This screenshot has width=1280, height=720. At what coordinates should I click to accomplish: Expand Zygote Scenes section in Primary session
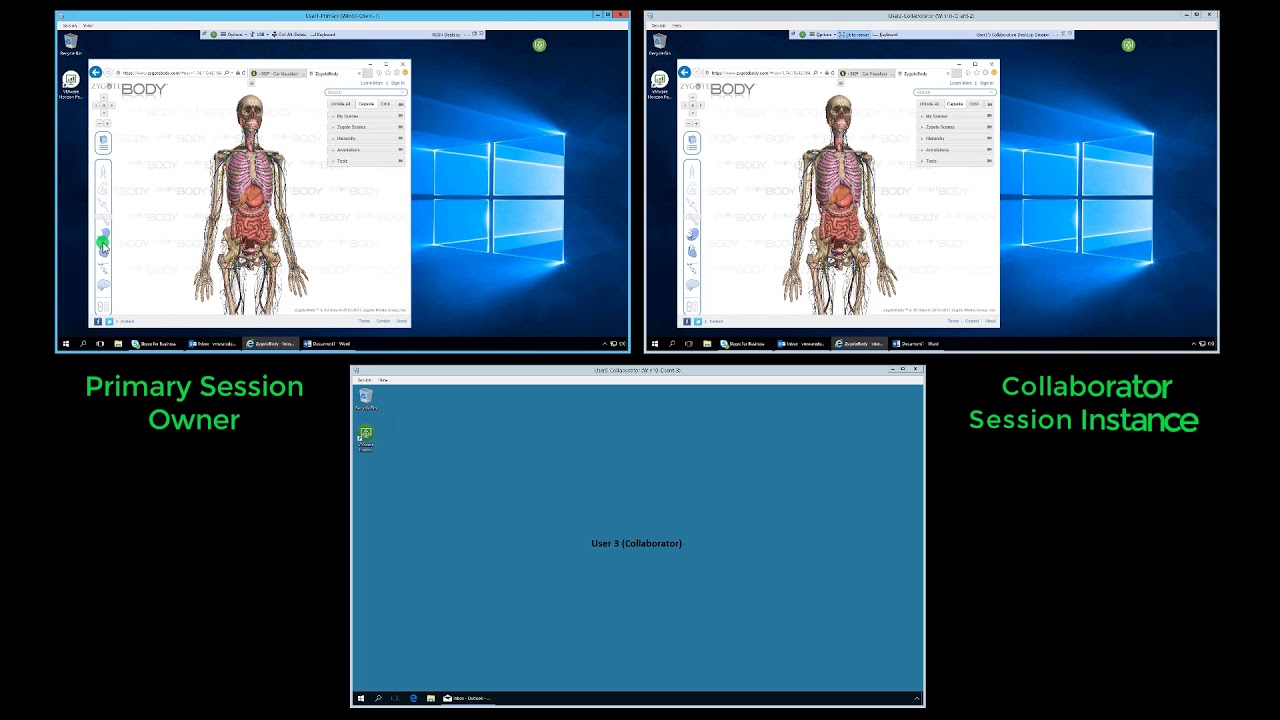pos(351,127)
